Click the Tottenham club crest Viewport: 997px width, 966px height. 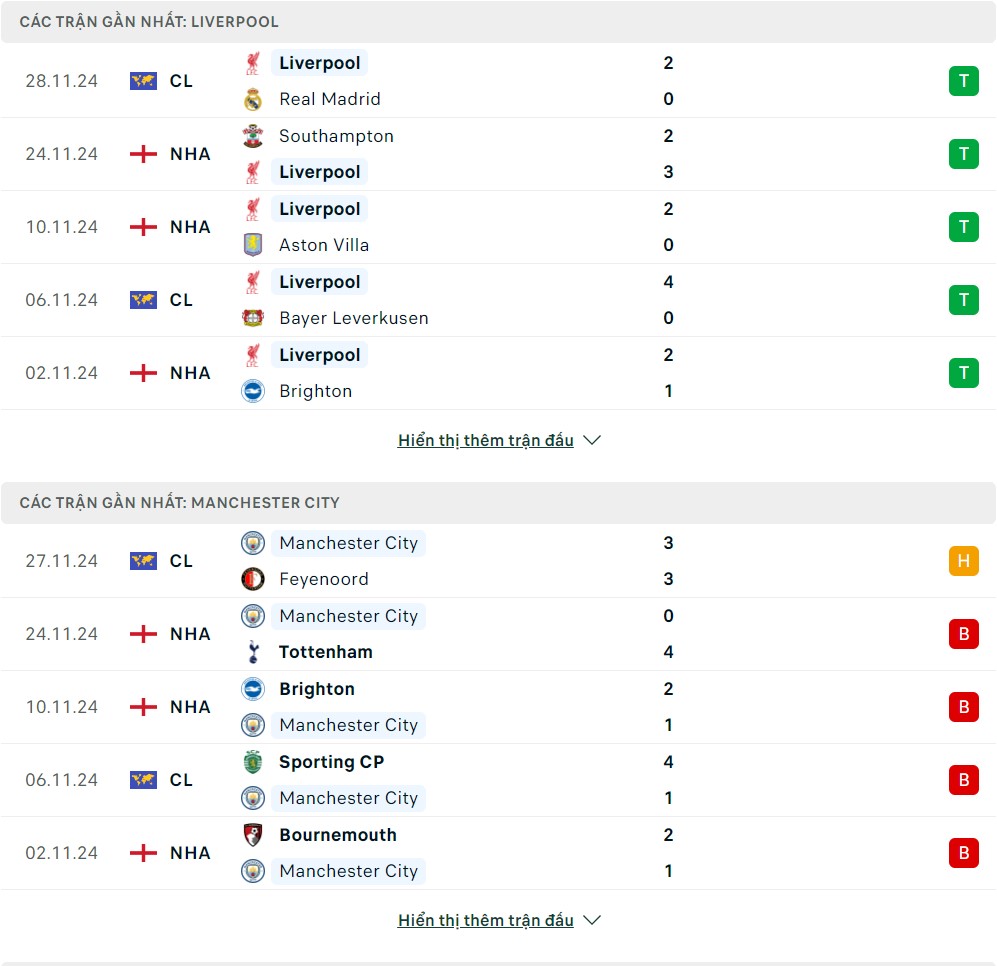coord(253,652)
